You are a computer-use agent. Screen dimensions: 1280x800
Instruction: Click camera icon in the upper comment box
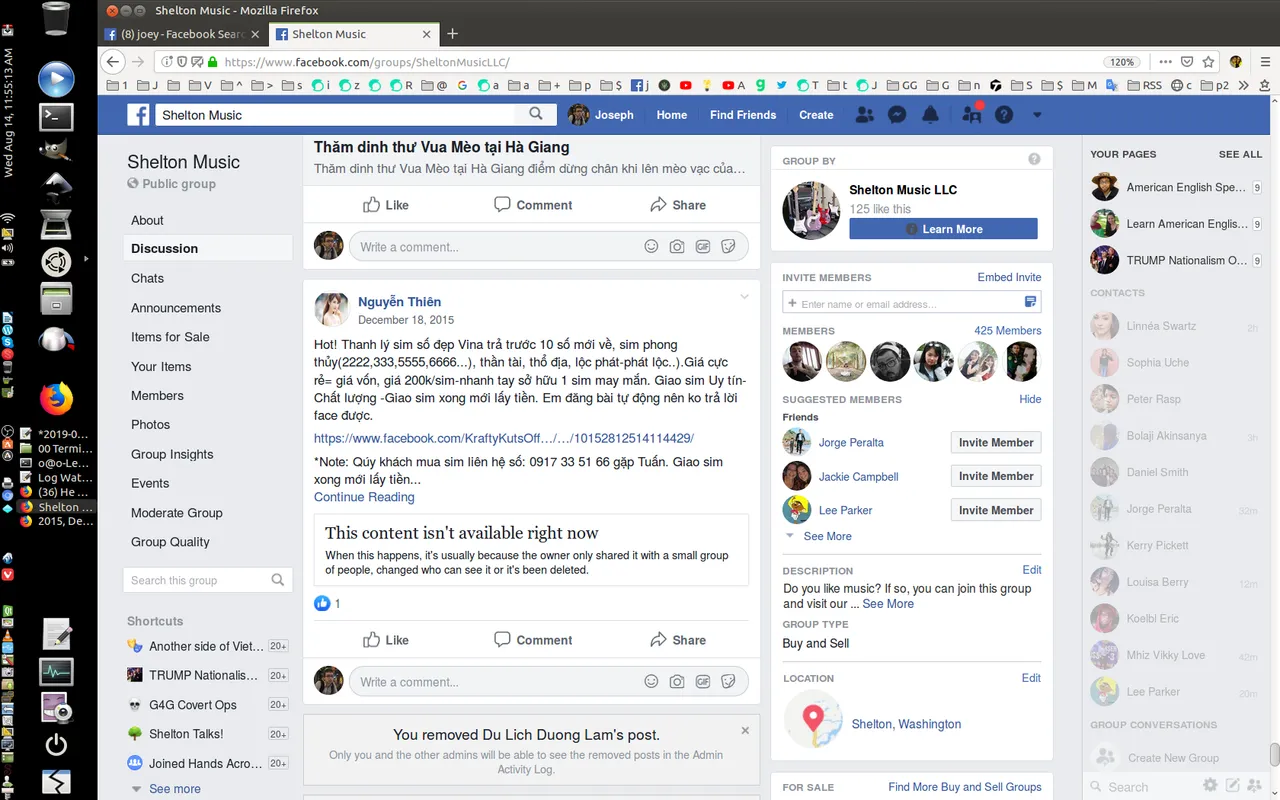coord(677,247)
